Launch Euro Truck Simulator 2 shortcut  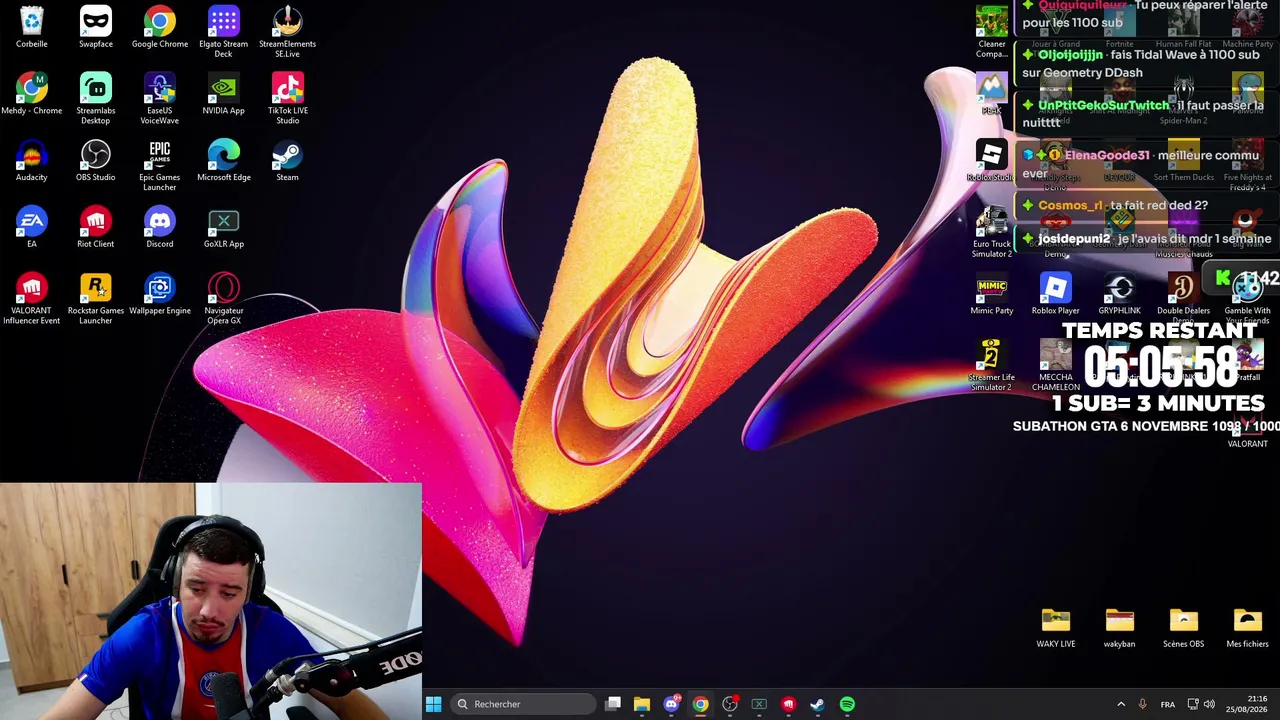pyautogui.click(x=992, y=232)
